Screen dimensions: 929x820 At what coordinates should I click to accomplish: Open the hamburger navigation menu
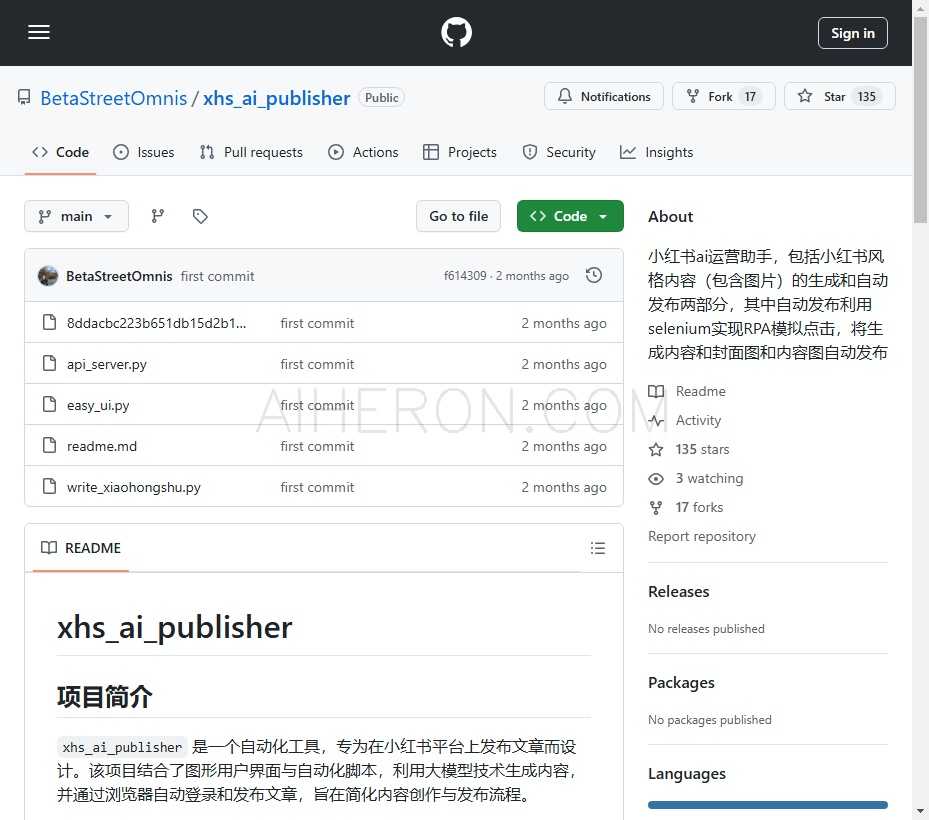click(x=39, y=32)
